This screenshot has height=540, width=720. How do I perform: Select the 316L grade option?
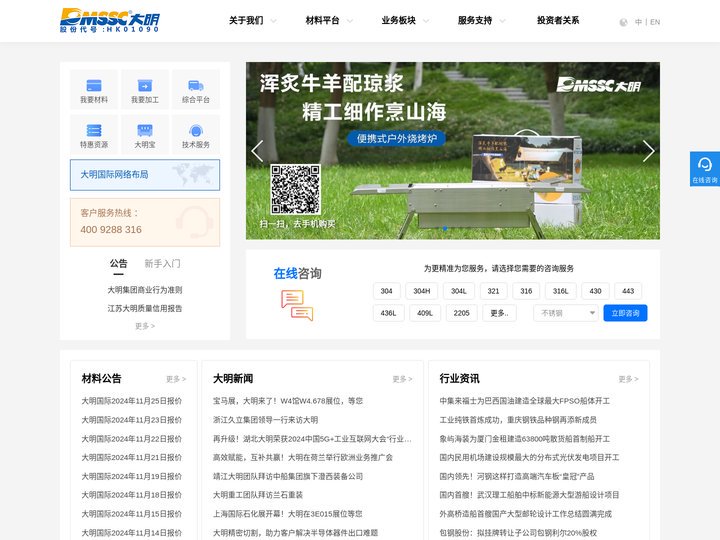[561, 291]
